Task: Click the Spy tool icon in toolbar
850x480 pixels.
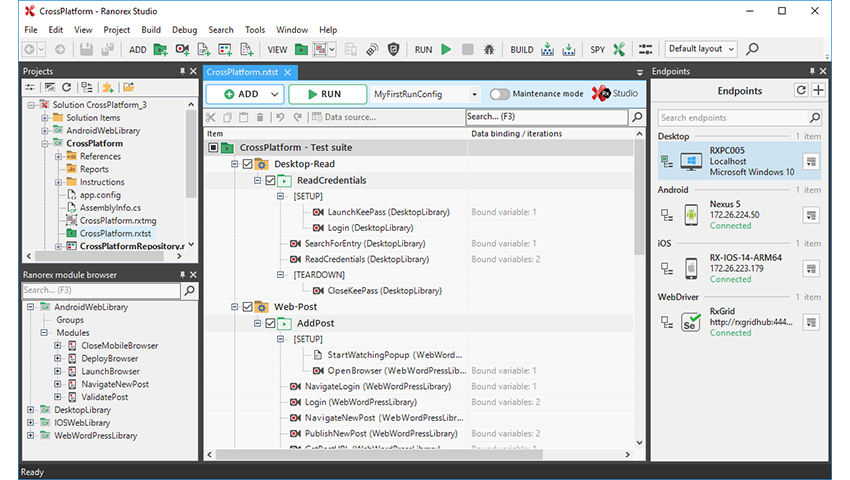Action: (x=620, y=49)
